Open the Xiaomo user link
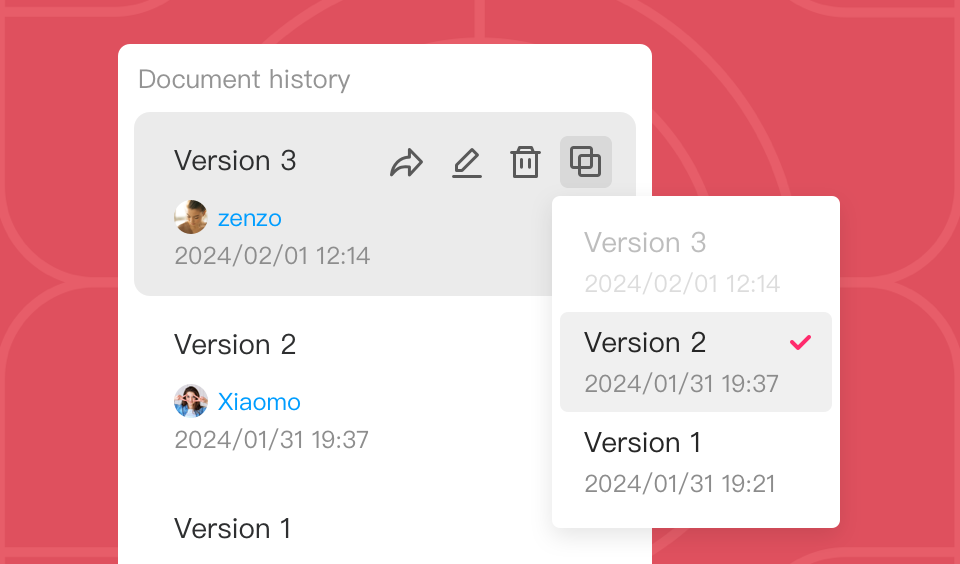 click(x=259, y=402)
